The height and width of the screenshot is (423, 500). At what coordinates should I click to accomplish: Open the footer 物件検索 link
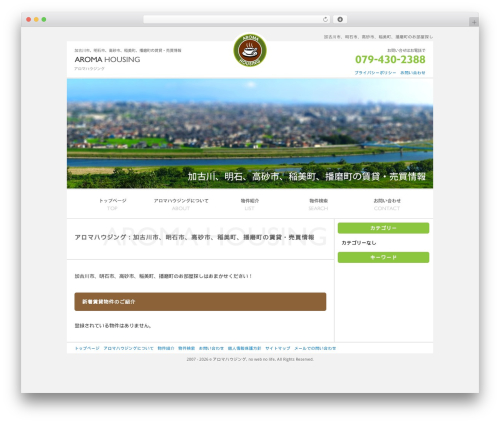click(186, 348)
